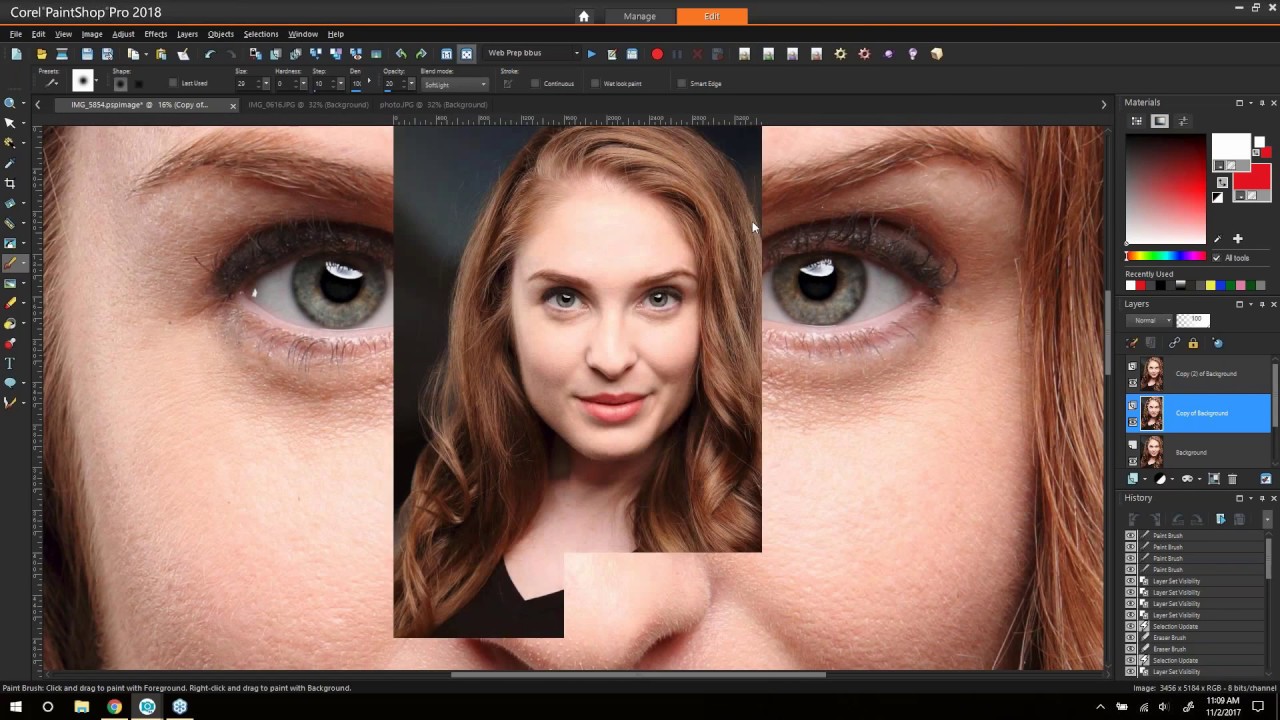This screenshot has width=1280, height=720.
Task: Switch Materials panel to the Swatches view icon
Action: (1137, 121)
